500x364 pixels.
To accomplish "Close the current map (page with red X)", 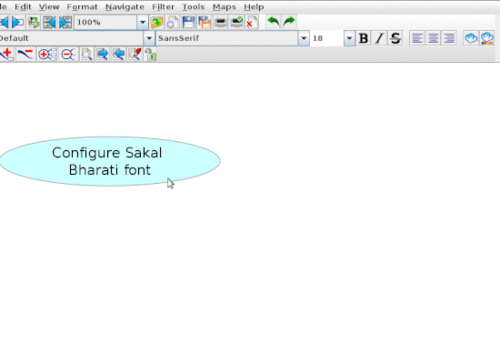I will (x=252, y=22).
